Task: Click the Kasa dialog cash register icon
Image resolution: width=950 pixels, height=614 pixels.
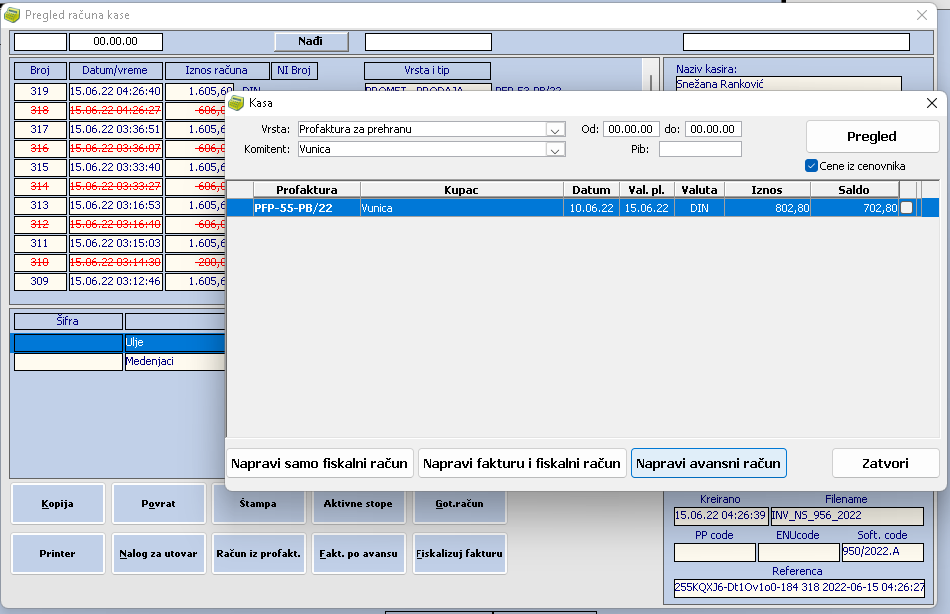Action: [x=236, y=103]
